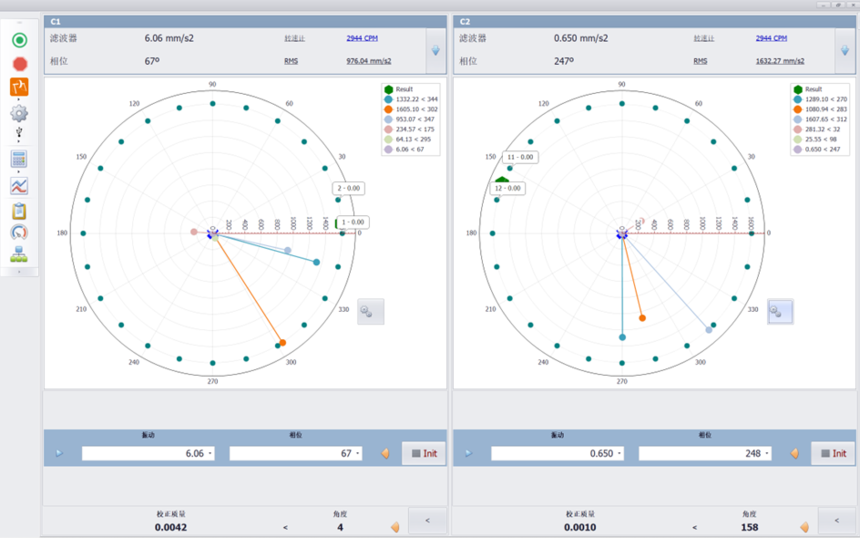
Task: Click the green marker on C2 polar rim
Action: coord(502,179)
